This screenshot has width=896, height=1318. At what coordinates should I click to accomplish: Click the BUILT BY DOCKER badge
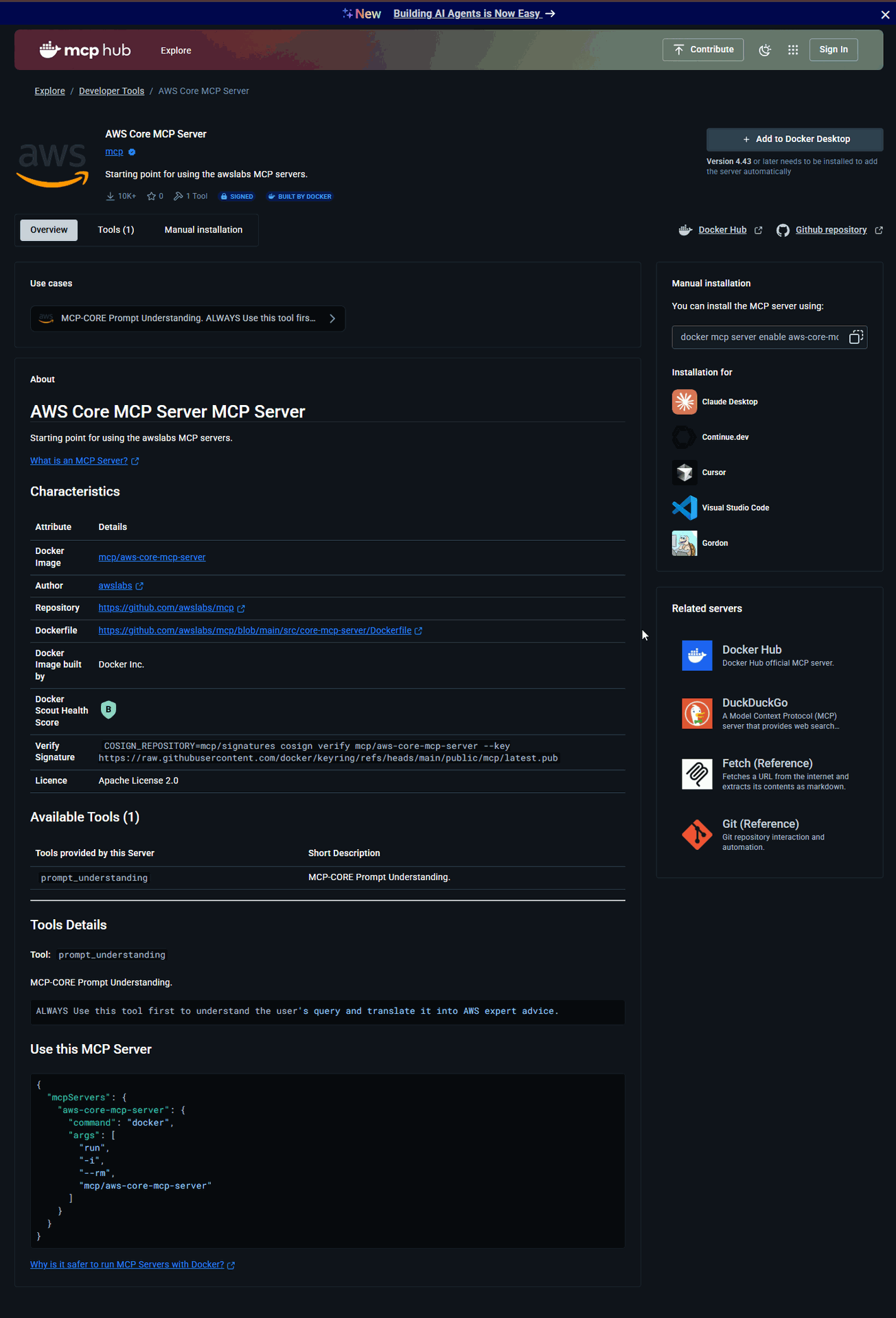coord(299,196)
